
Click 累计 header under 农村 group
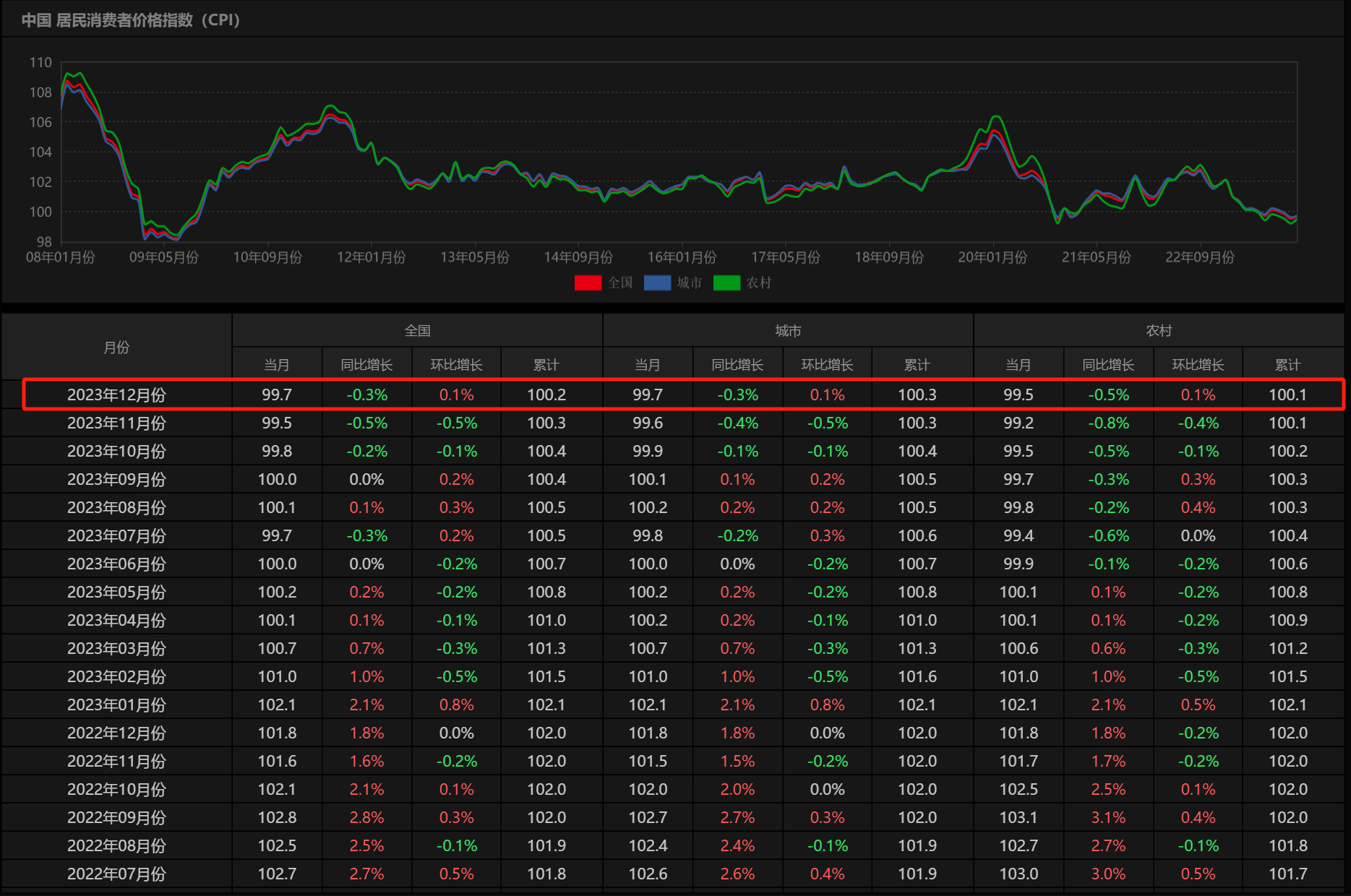click(x=1287, y=365)
